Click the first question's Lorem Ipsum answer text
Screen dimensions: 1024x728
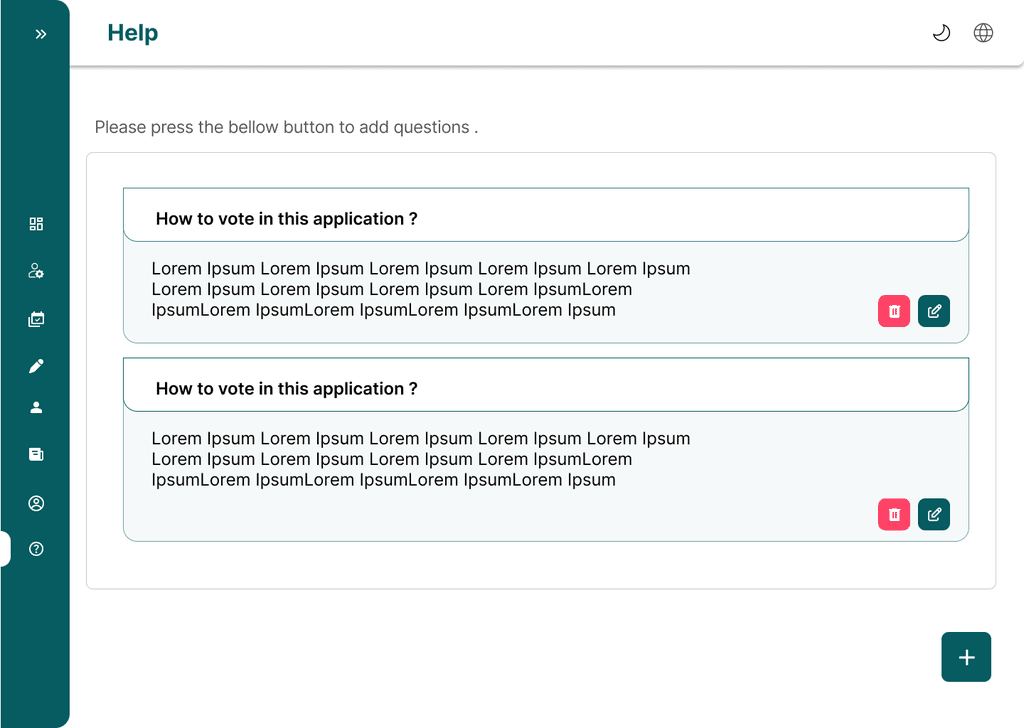pyautogui.click(x=420, y=289)
